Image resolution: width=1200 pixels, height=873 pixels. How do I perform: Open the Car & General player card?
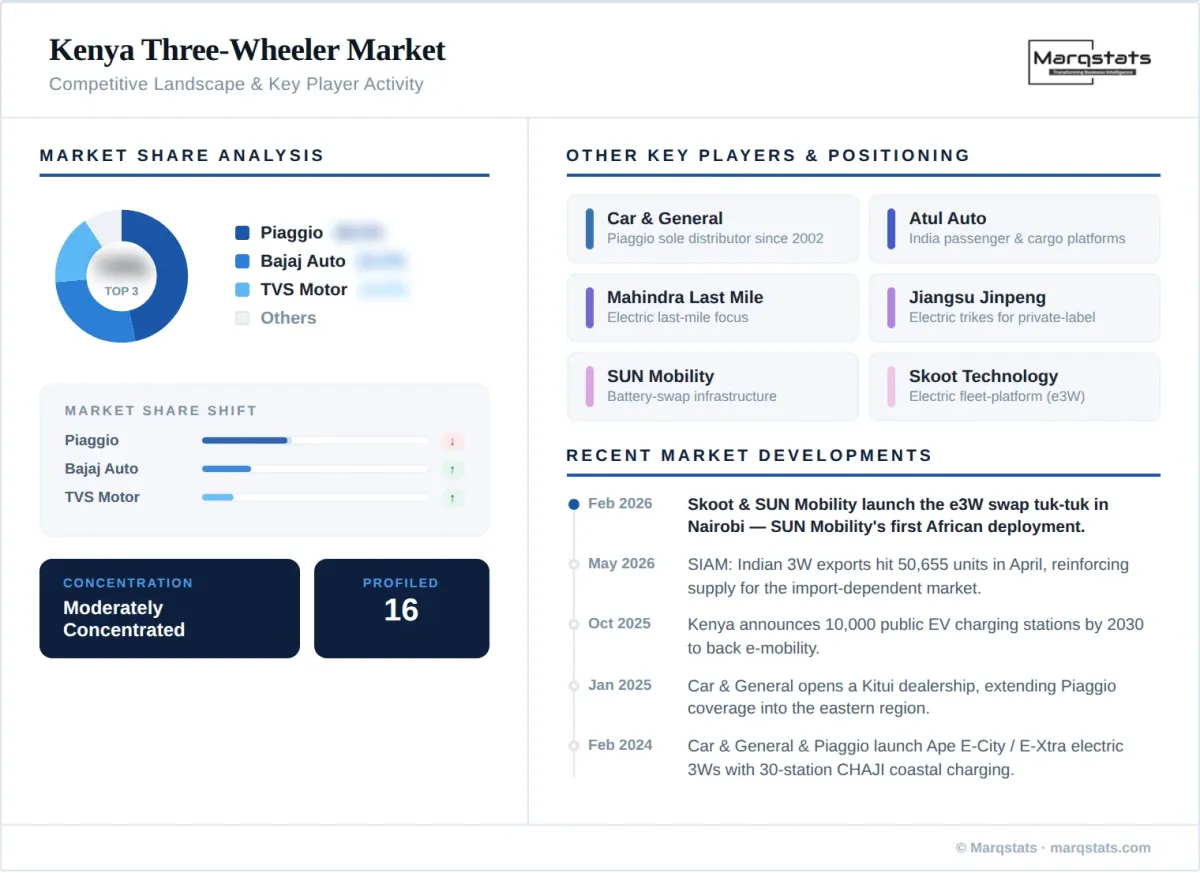click(x=712, y=228)
